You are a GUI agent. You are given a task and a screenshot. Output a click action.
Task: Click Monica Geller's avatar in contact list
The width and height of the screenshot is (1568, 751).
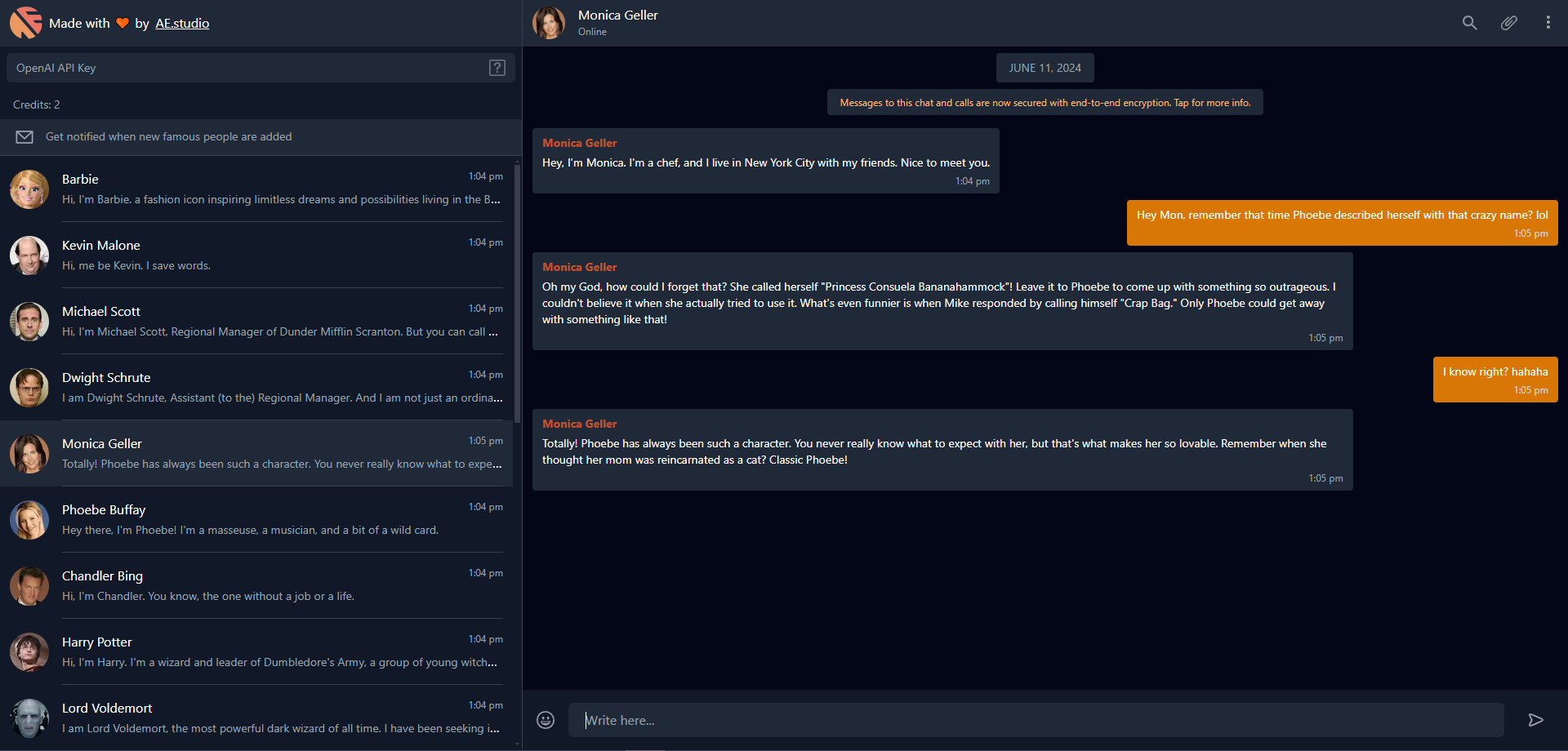[x=29, y=454]
